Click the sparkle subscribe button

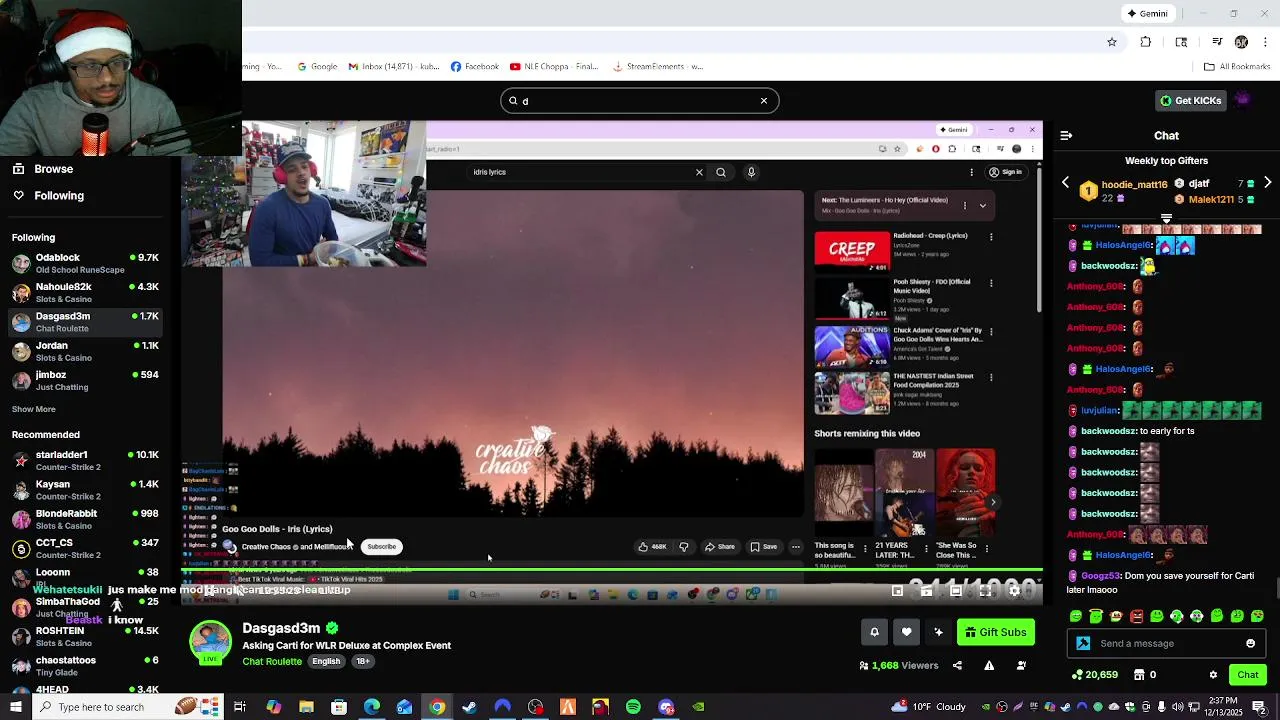938,632
